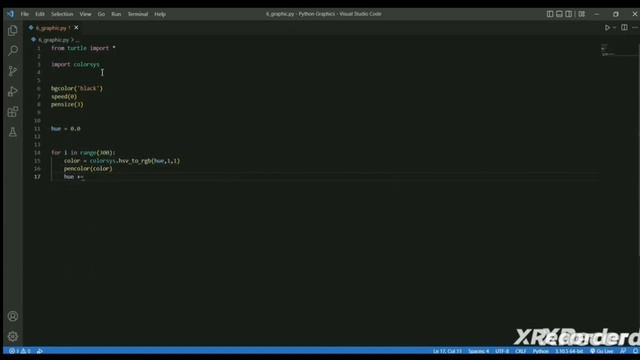Click the 'hue = 0.0' code line

click(66, 129)
